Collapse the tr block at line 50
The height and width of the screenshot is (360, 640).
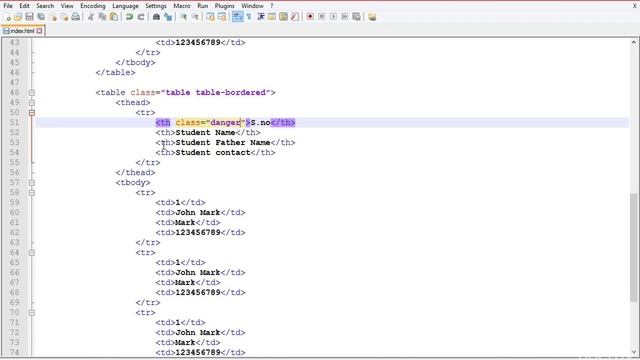click(x=32, y=113)
